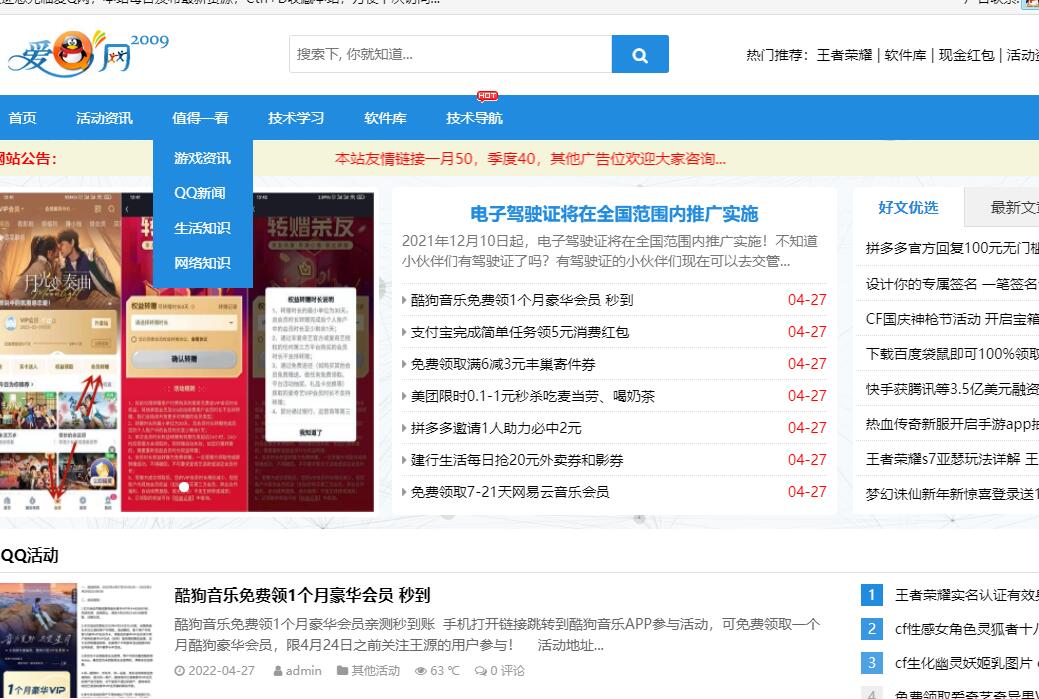1039x699 pixels.
Task: Click the author icon beside admin
Action: tap(278, 671)
